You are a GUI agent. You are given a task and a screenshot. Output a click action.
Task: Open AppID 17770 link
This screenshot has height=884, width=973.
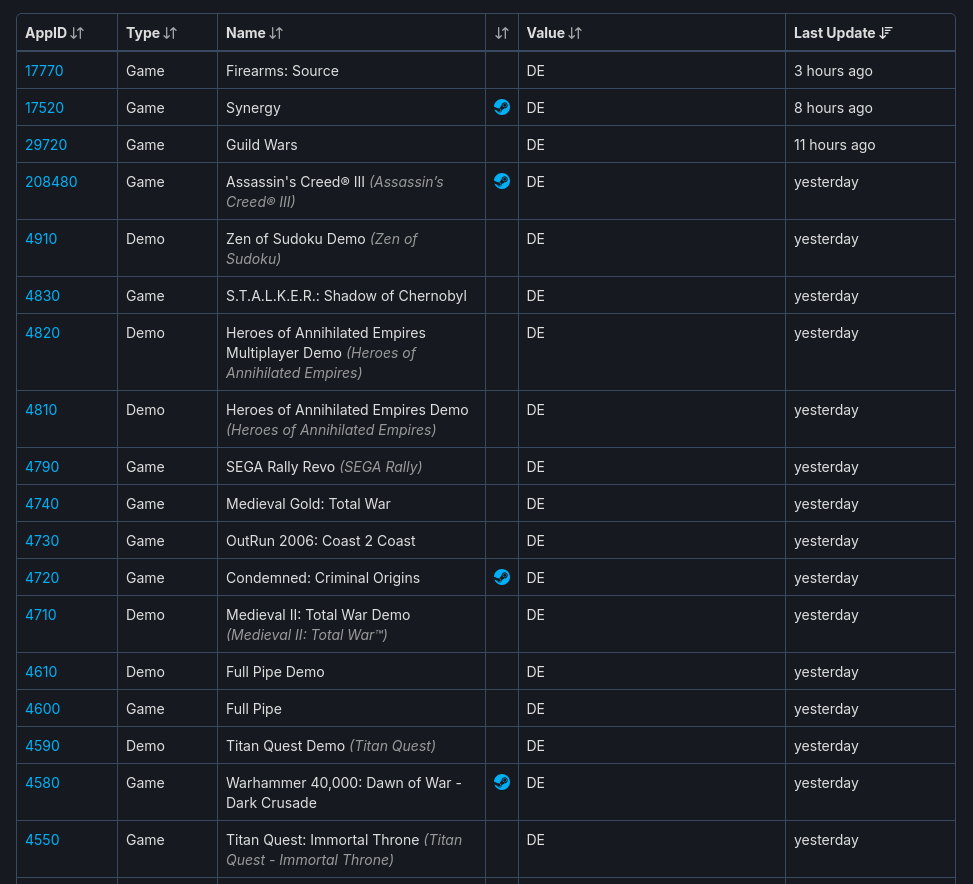(44, 71)
